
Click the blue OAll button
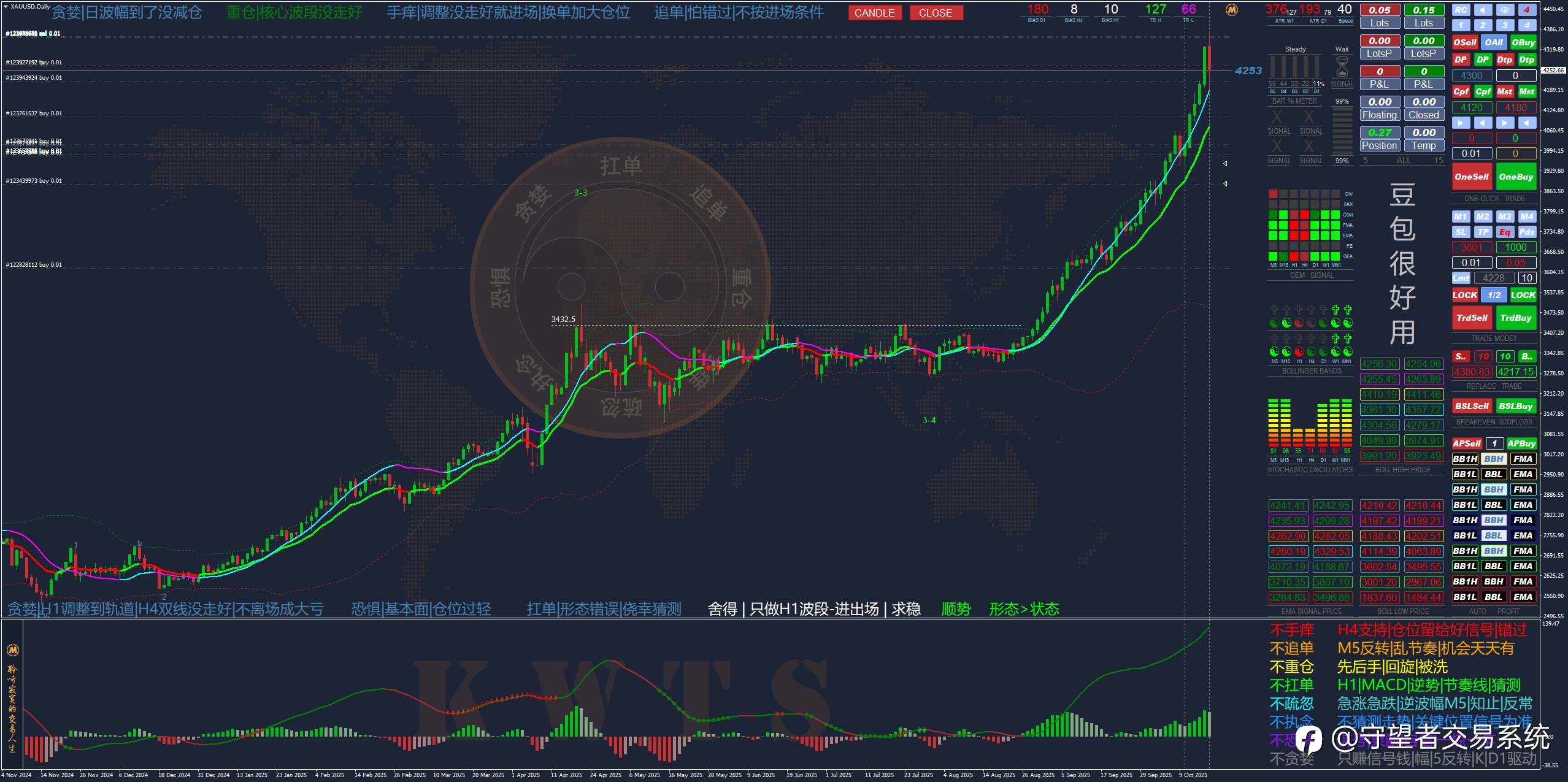(x=1494, y=42)
